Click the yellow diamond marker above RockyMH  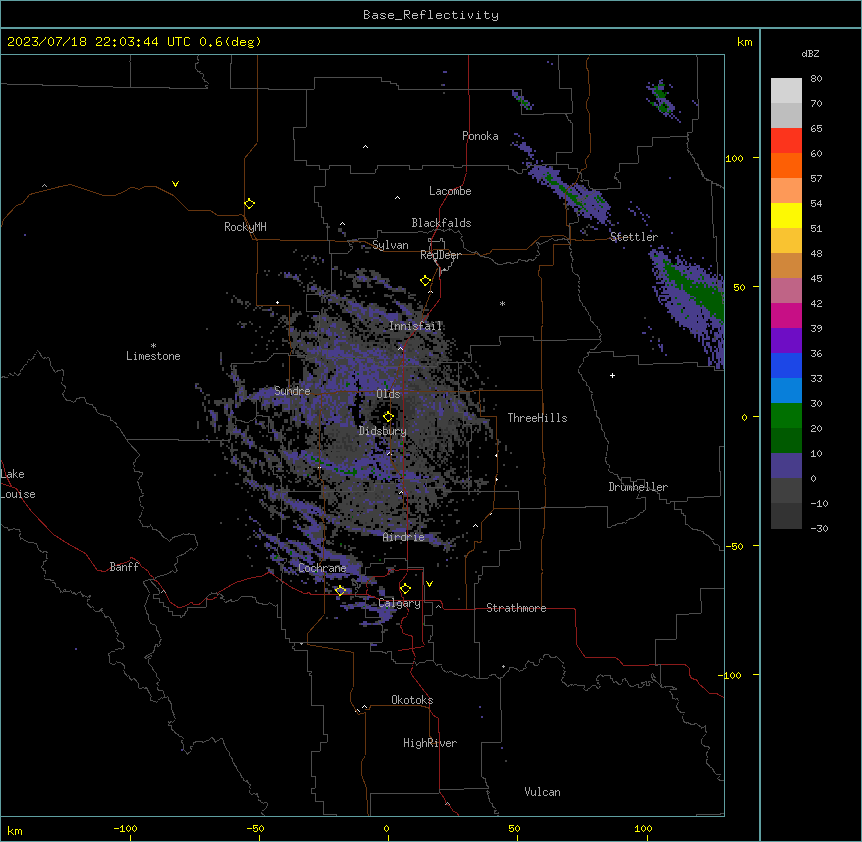250,204
